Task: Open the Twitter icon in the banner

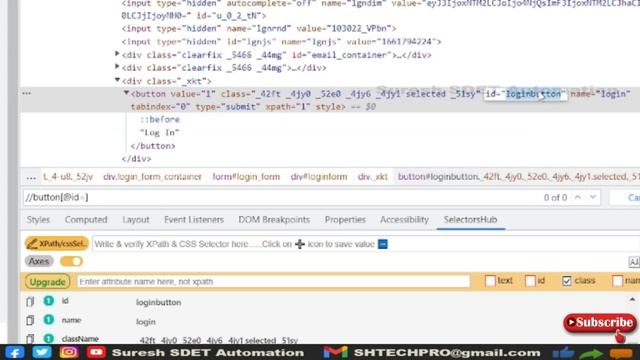Action: pos(42,352)
